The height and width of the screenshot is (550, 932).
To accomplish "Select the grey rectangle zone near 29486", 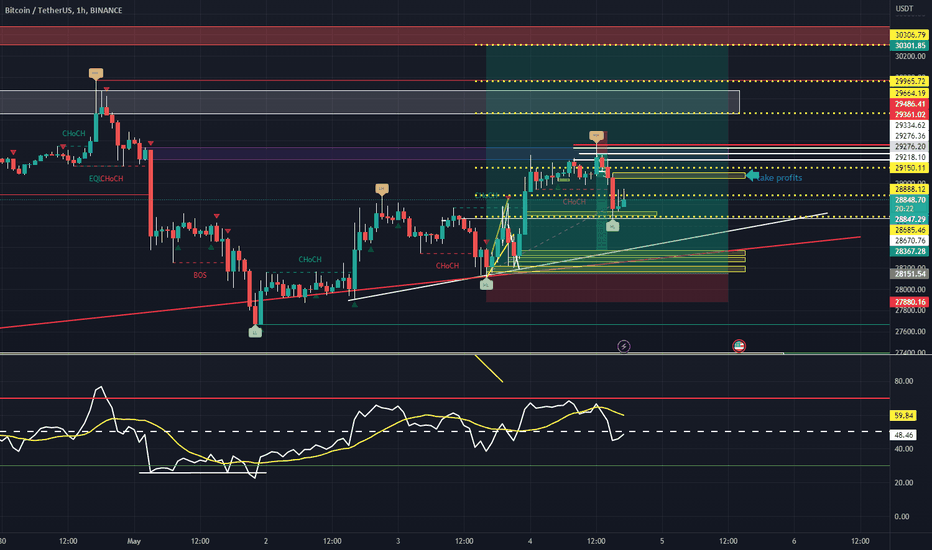I will point(370,102).
